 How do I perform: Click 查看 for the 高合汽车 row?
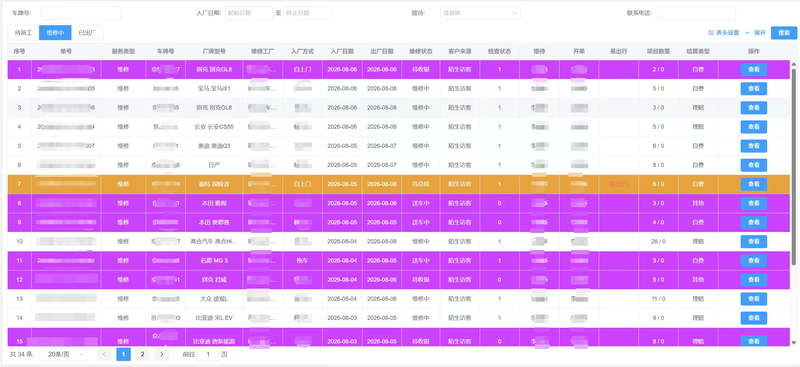pyautogui.click(x=754, y=241)
